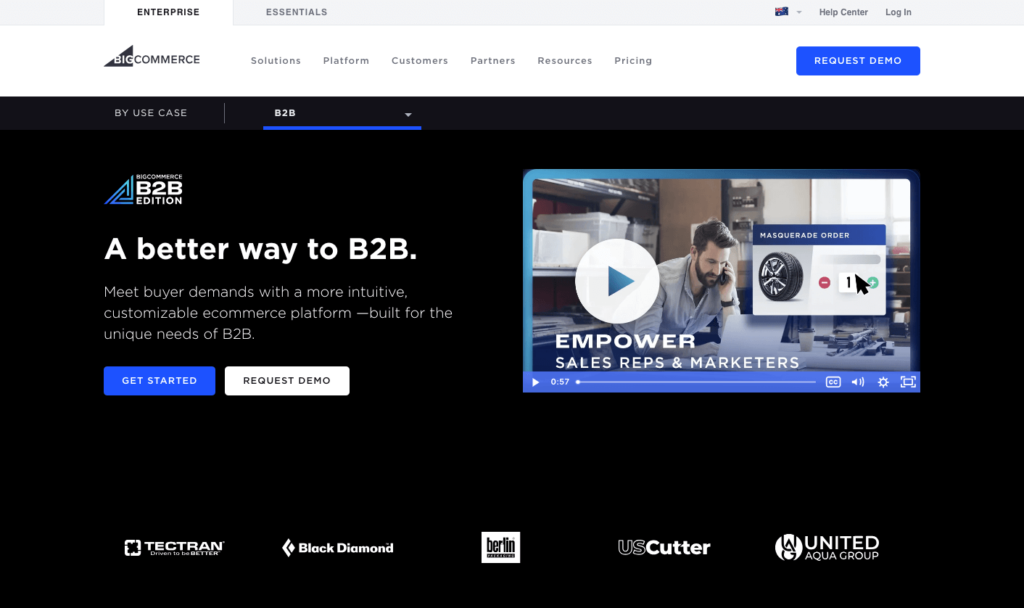Switch to the Essentials tab
Screen dimensions: 1024x608
[296, 12]
